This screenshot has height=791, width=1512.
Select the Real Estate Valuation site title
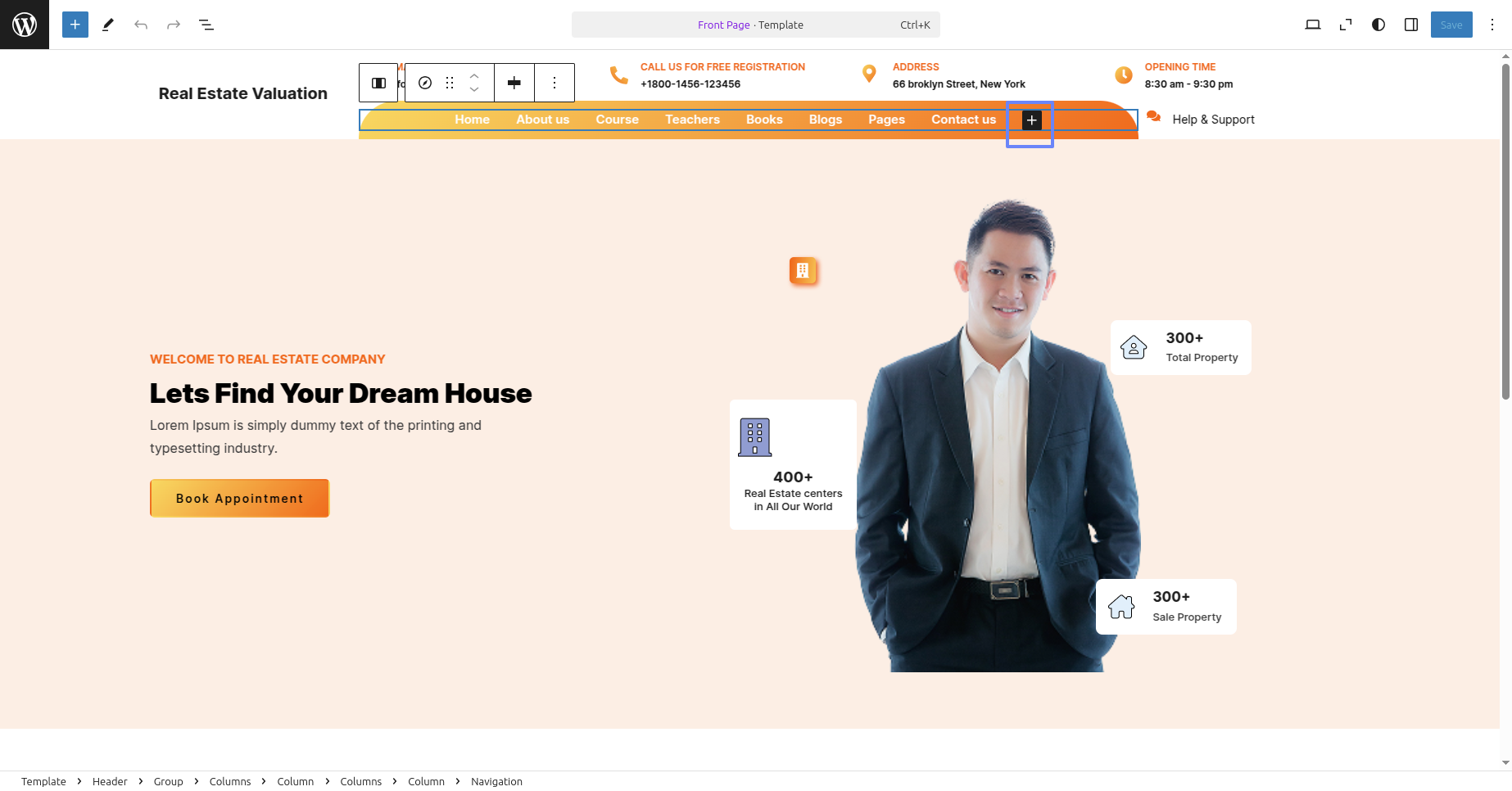click(243, 93)
